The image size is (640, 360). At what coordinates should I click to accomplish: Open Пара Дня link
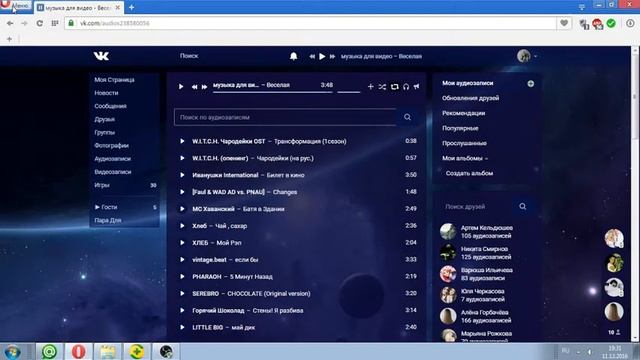point(108,220)
